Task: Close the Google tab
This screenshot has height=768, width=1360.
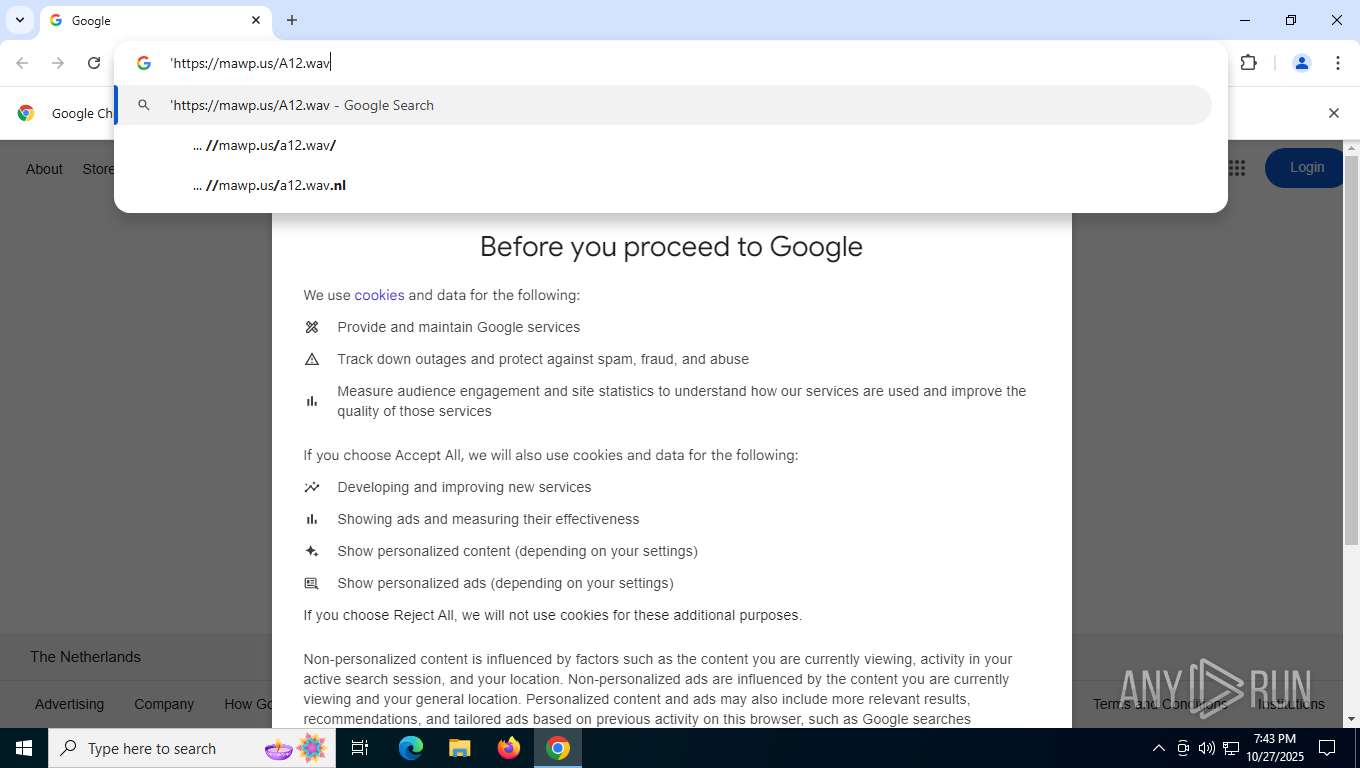Action: click(x=255, y=20)
